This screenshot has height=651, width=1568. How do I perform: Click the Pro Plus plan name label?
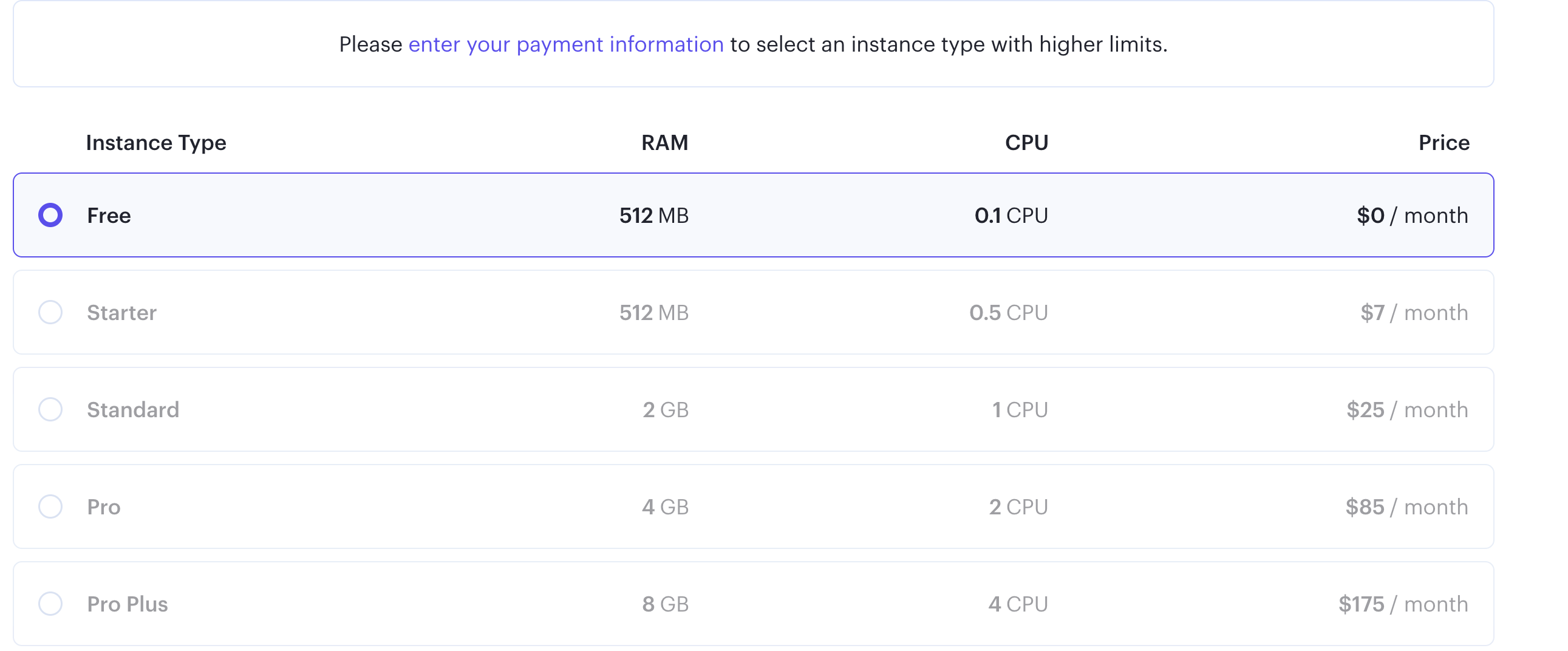tap(127, 604)
